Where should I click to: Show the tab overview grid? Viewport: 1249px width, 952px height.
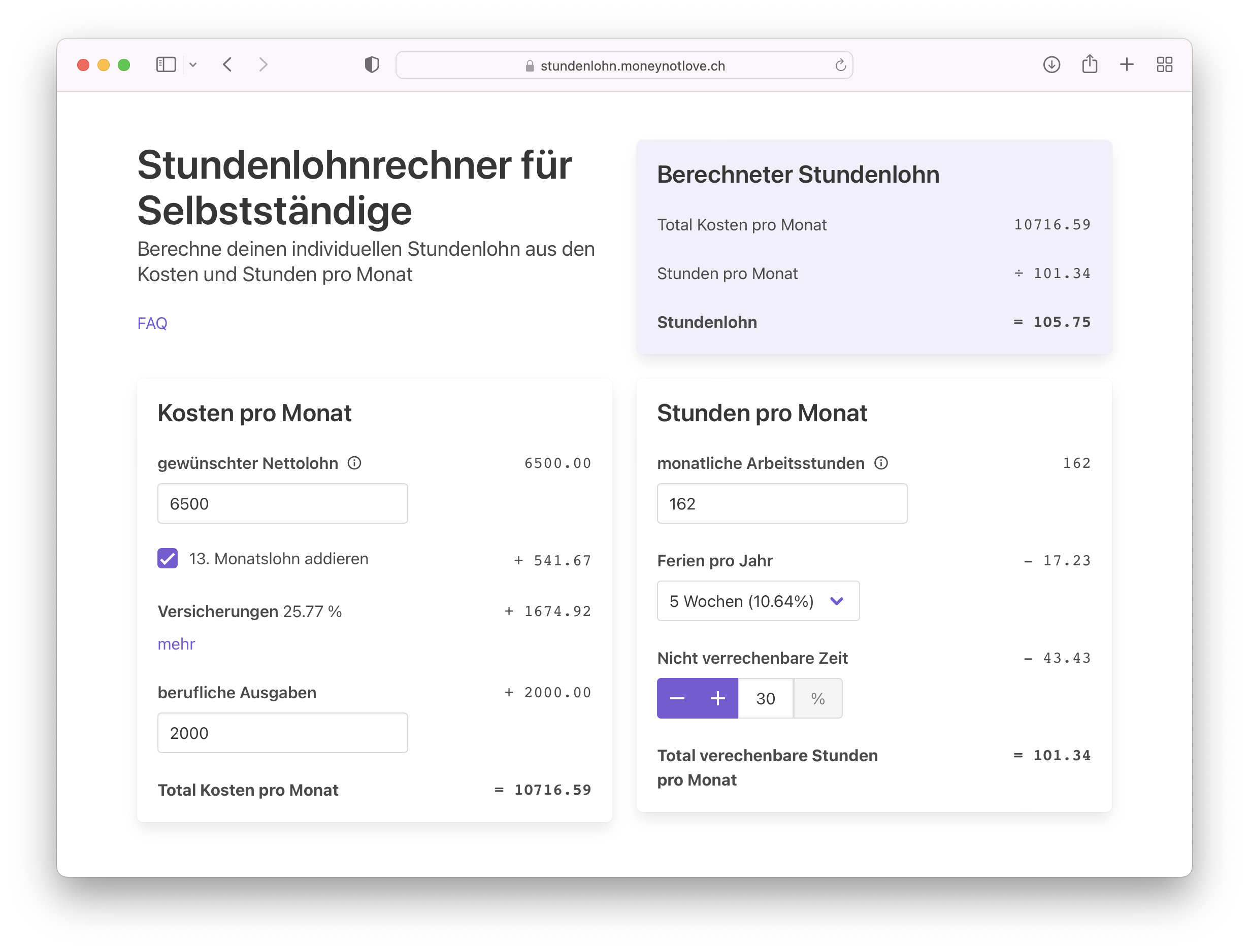[x=1164, y=64]
